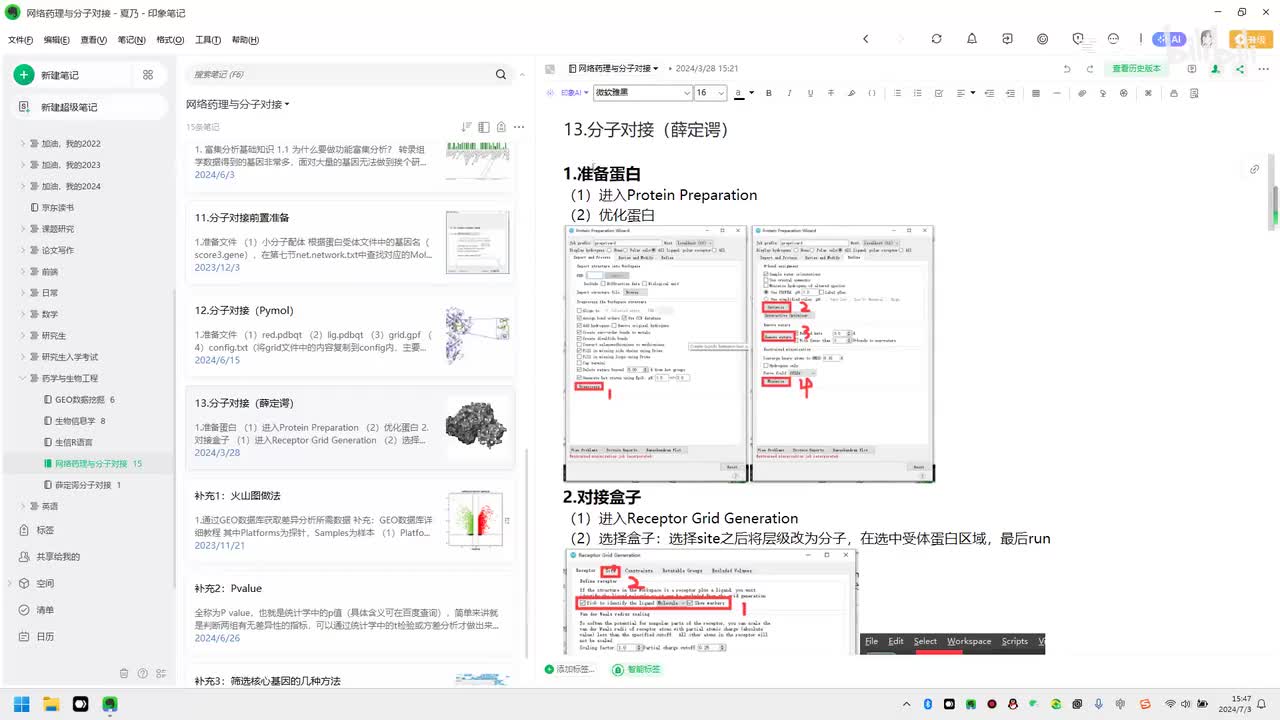Click the search magnifier in the note list
1280x720 pixels.
pos(501,74)
